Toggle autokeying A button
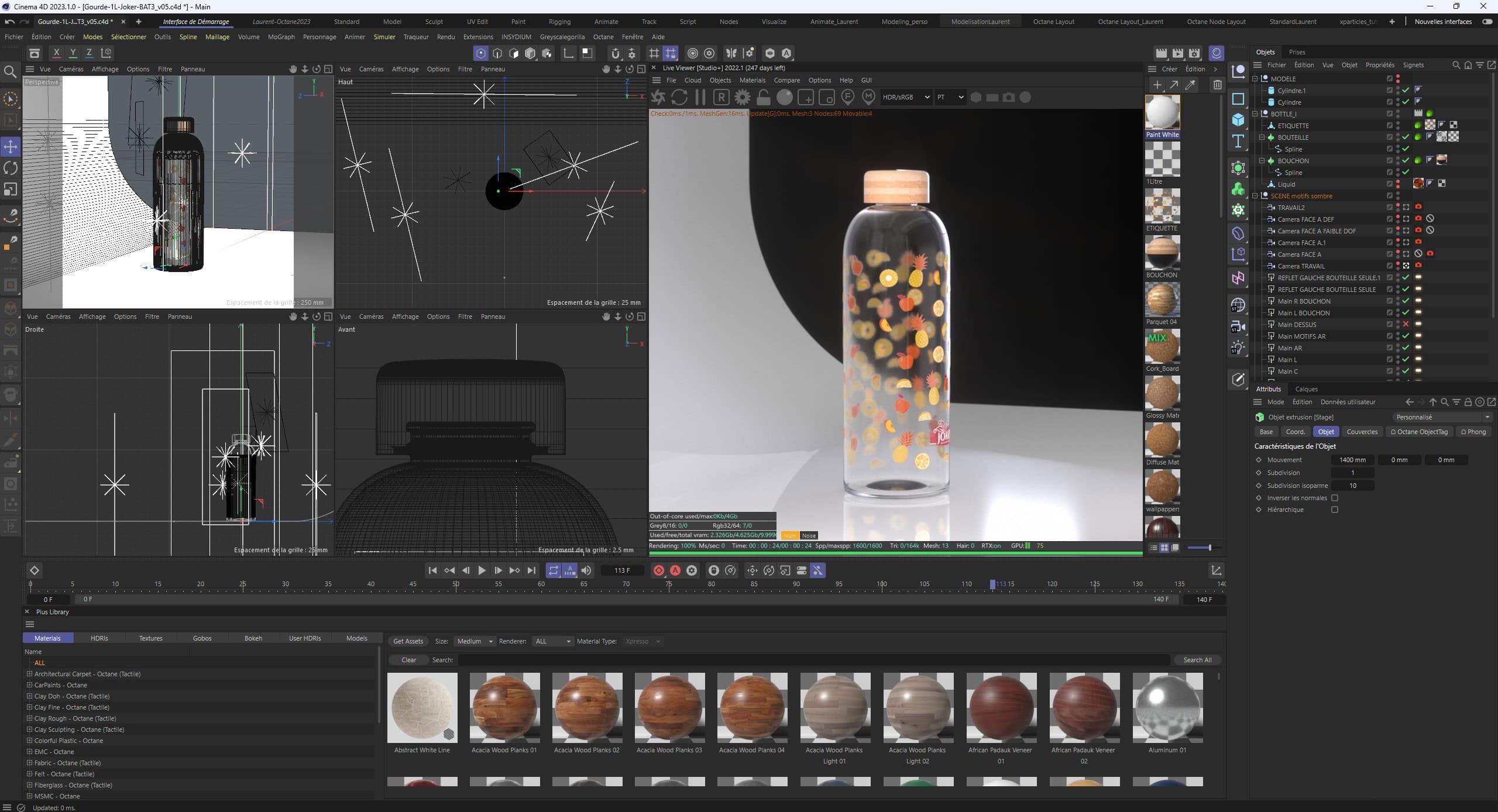Image resolution: width=1498 pixels, height=812 pixels. [675, 570]
